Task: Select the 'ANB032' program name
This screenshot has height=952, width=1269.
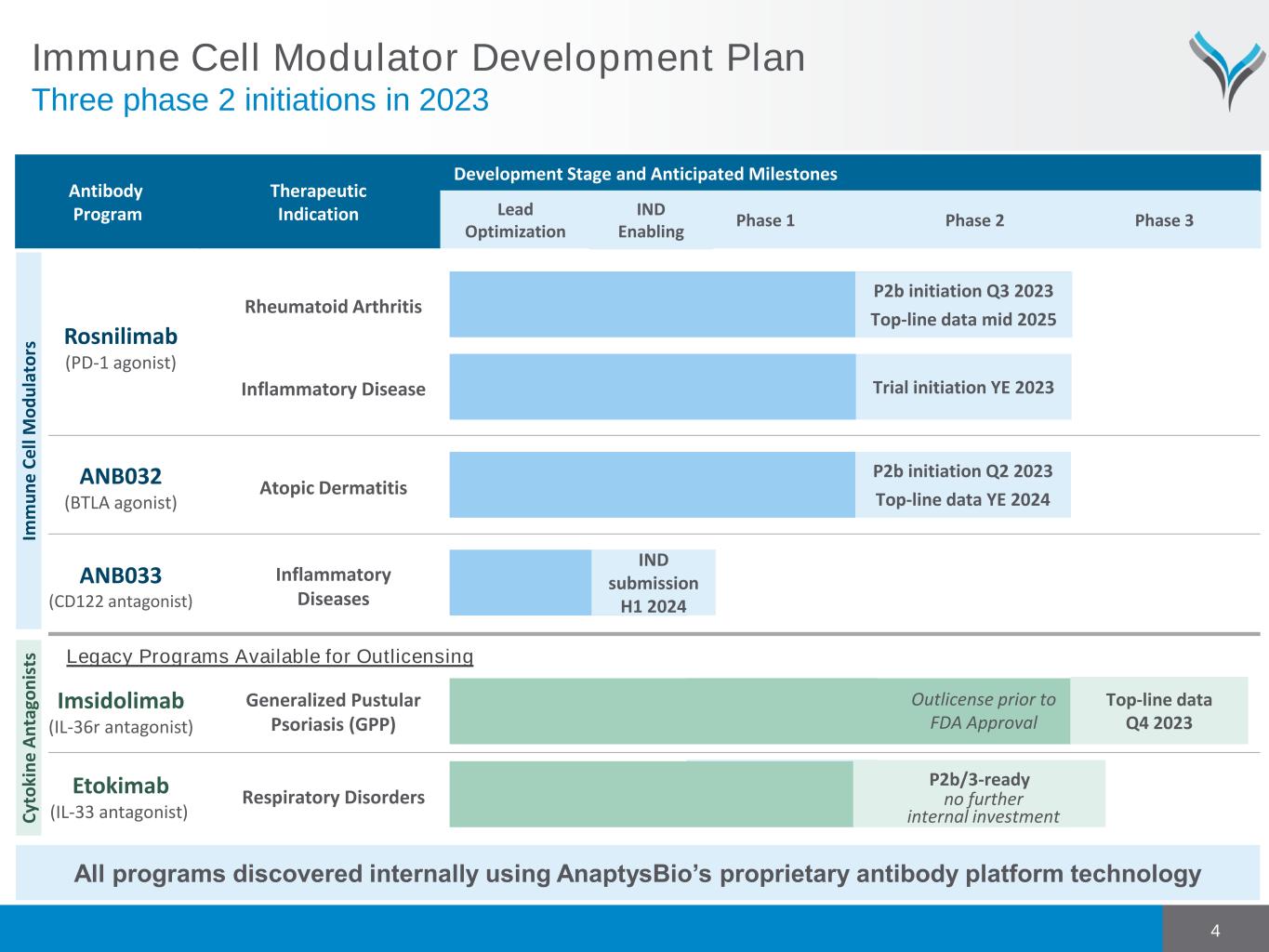Action: click(121, 476)
